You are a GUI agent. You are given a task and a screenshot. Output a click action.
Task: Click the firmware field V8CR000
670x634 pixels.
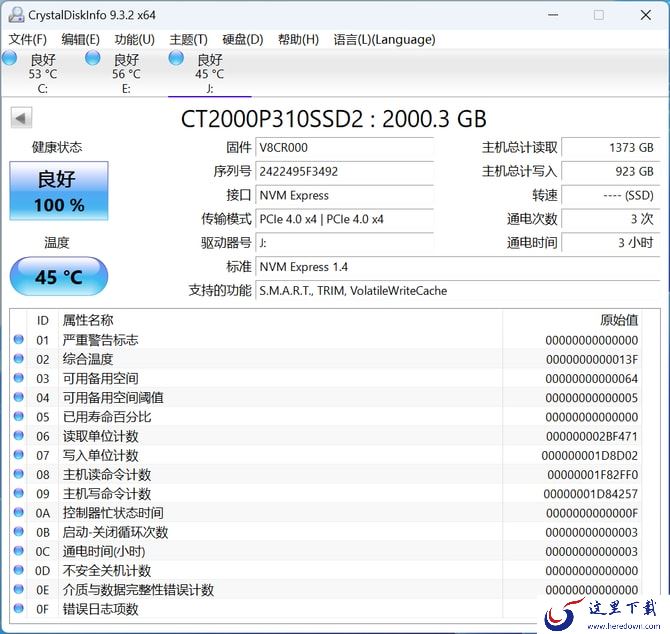[344, 148]
